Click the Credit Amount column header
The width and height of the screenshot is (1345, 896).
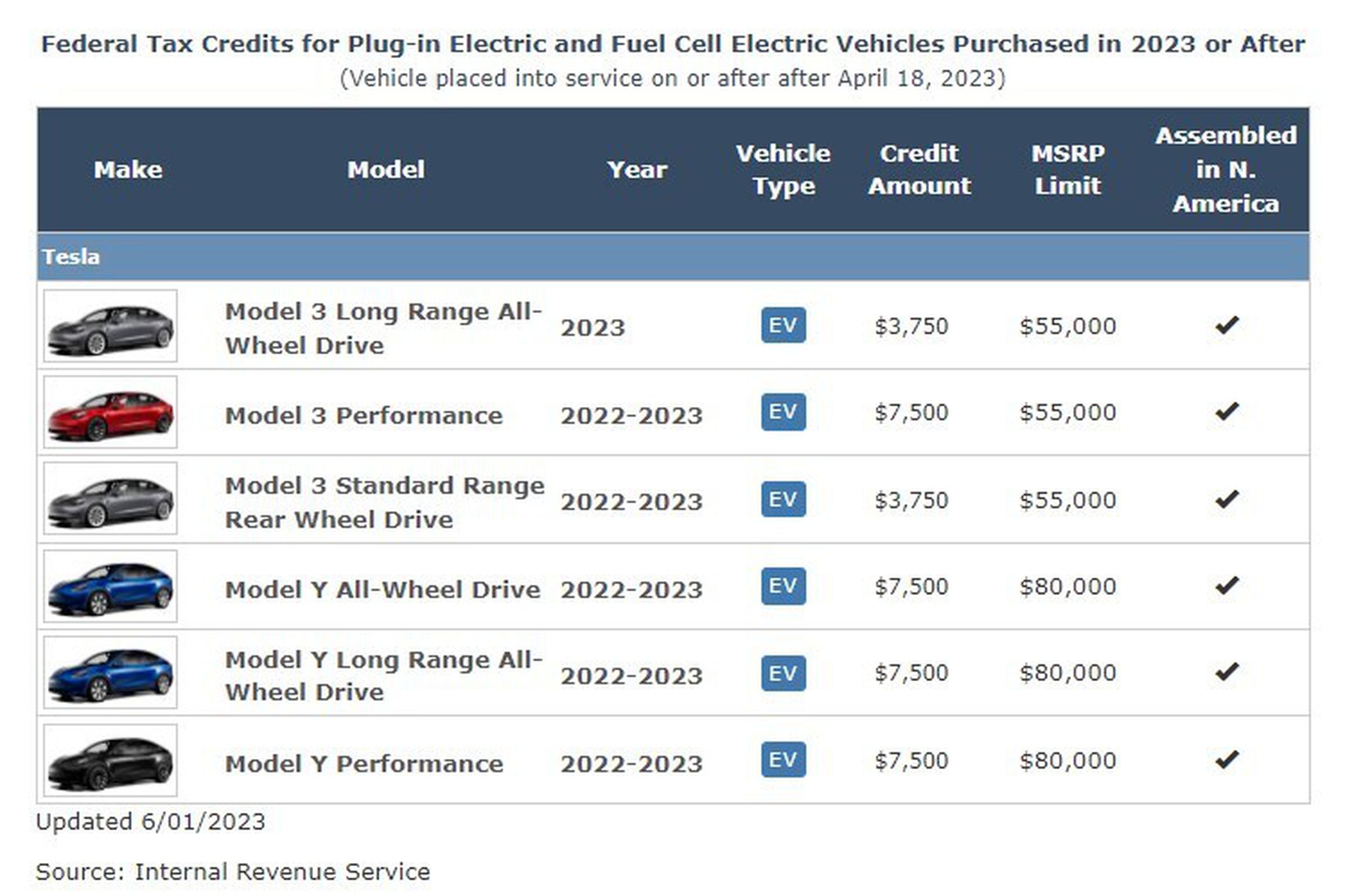[919, 170]
